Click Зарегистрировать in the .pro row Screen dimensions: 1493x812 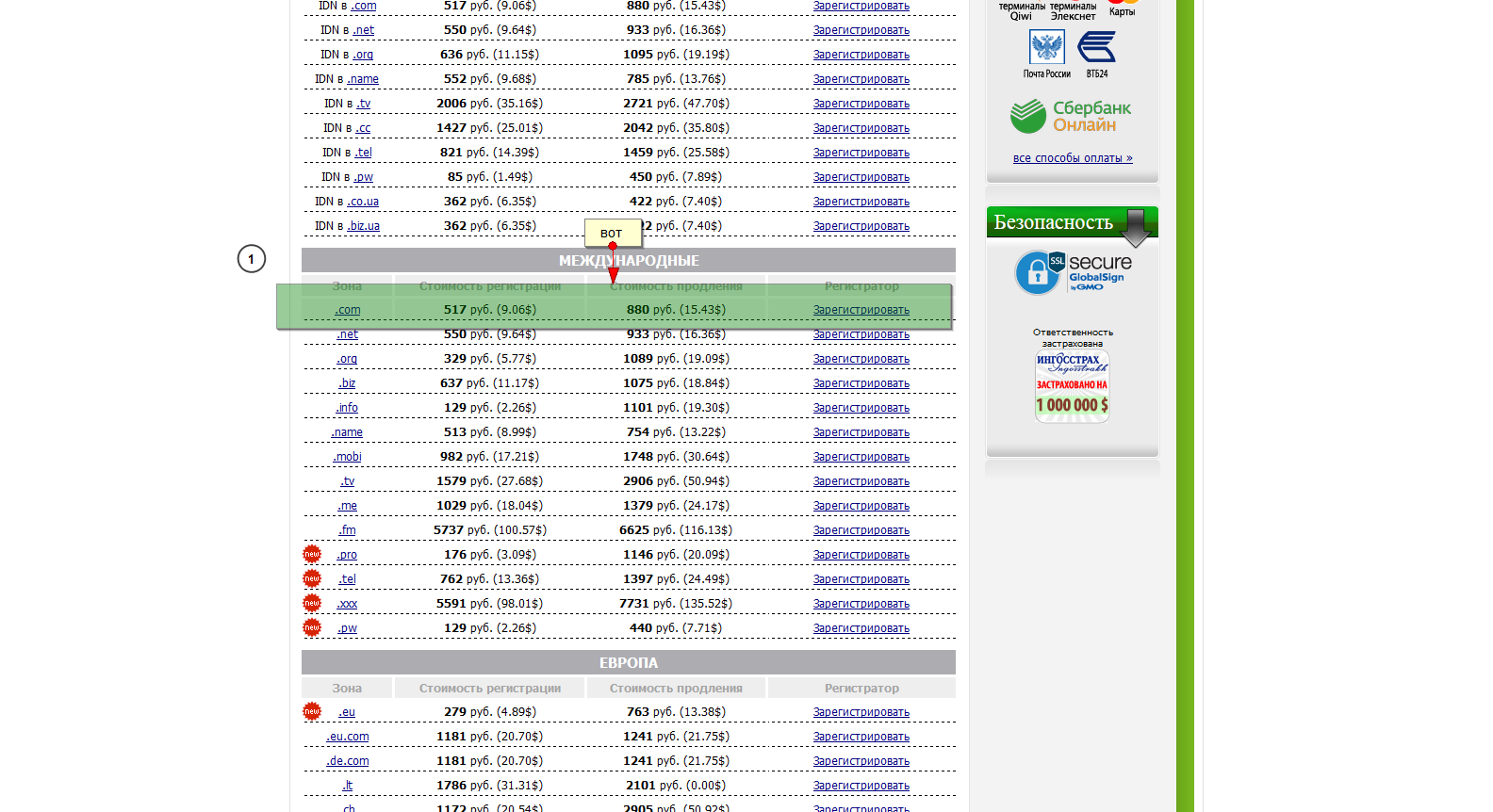click(x=861, y=555)
